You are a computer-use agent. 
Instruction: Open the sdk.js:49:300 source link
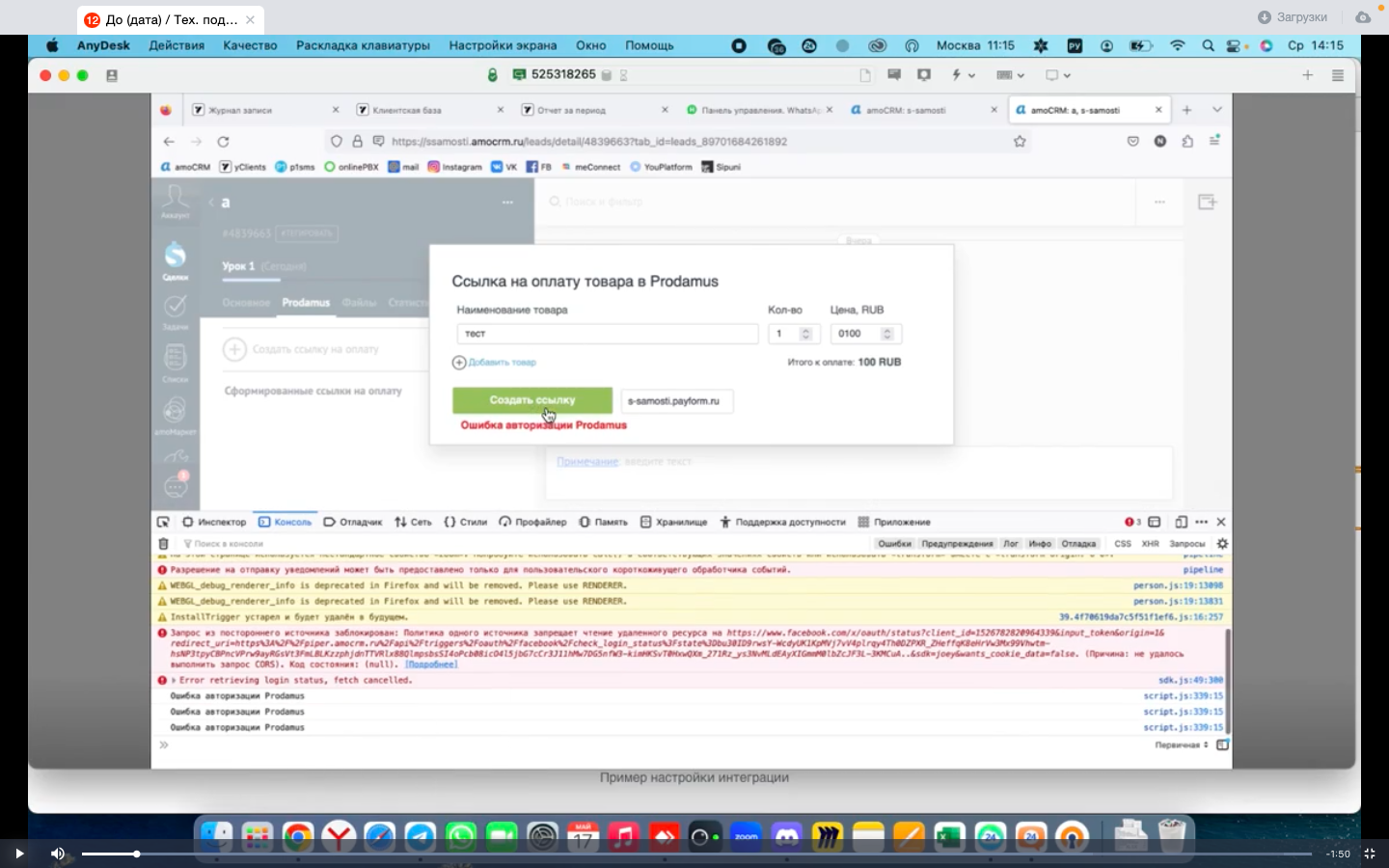click(1190, 680)
